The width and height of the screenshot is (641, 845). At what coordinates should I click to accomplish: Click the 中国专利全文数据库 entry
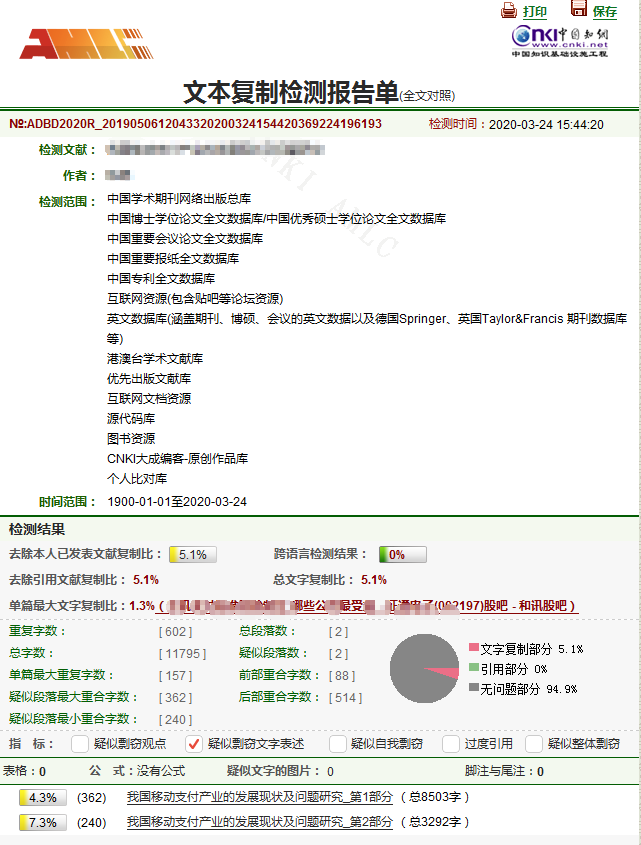pyautogui.click(x=161, y=279)
